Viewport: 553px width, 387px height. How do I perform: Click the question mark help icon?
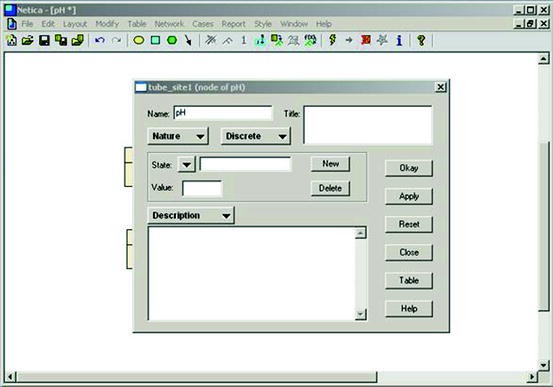point(421,40)
